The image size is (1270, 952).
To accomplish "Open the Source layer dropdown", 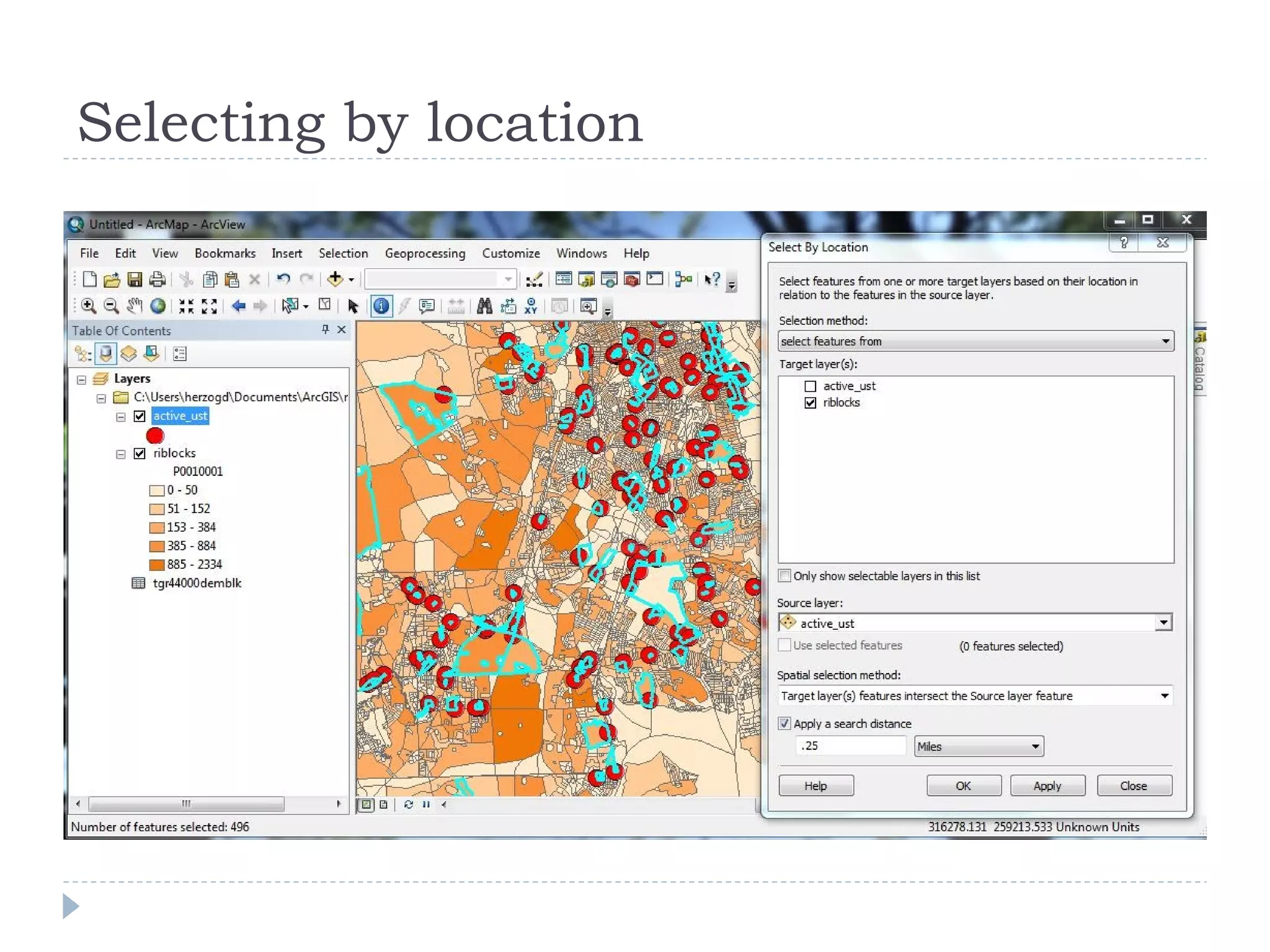I will (975, 623).
